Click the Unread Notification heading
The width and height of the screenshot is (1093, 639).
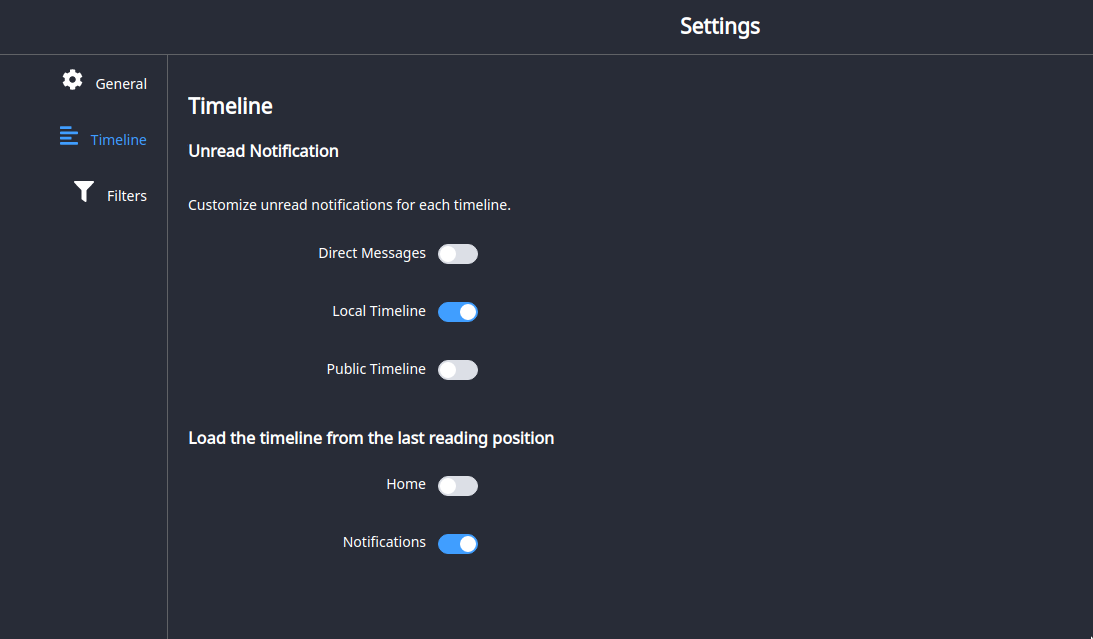[263, 150]
